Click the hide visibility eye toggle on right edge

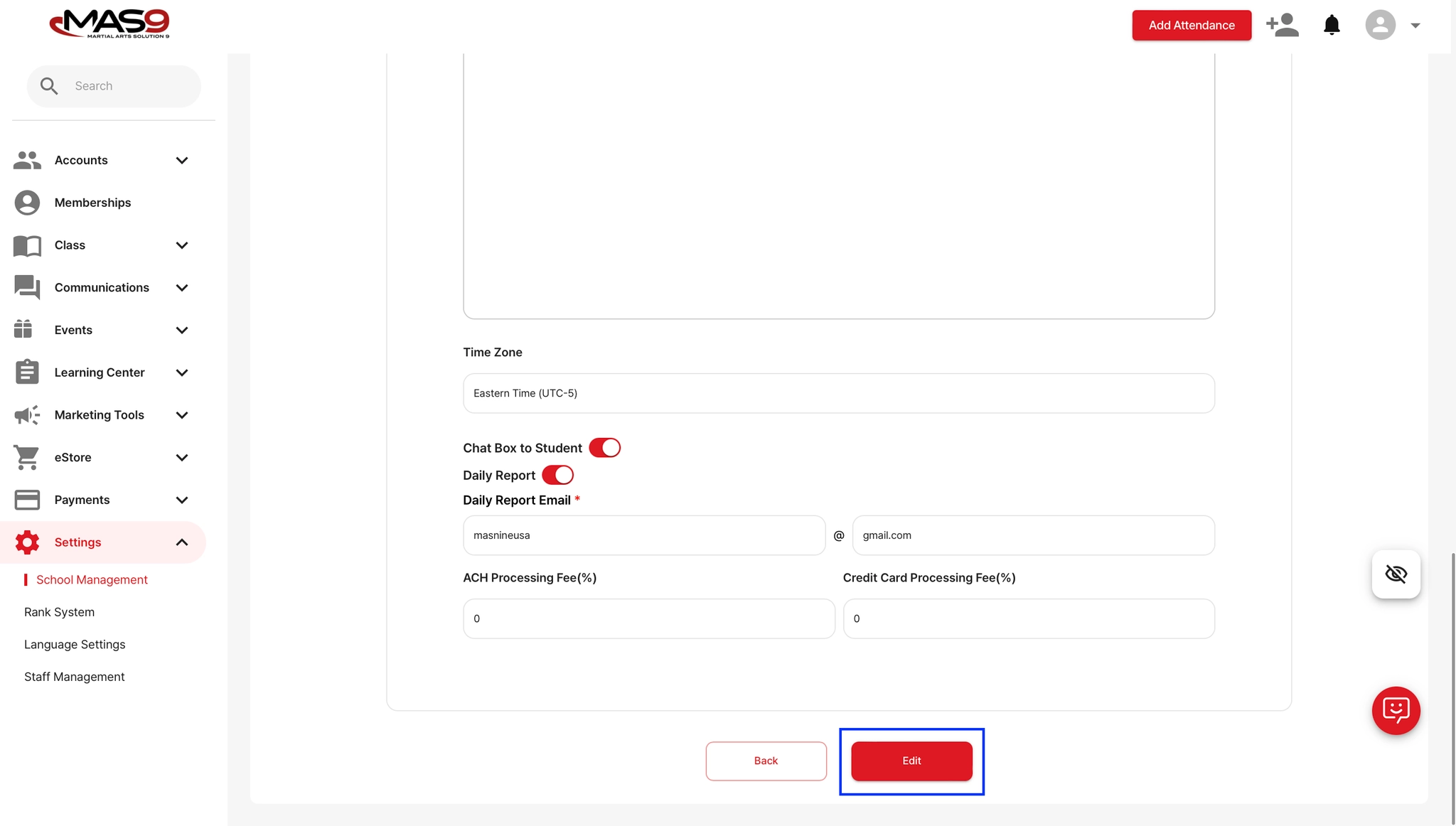pyautogui.click(x=1396, y=574)
